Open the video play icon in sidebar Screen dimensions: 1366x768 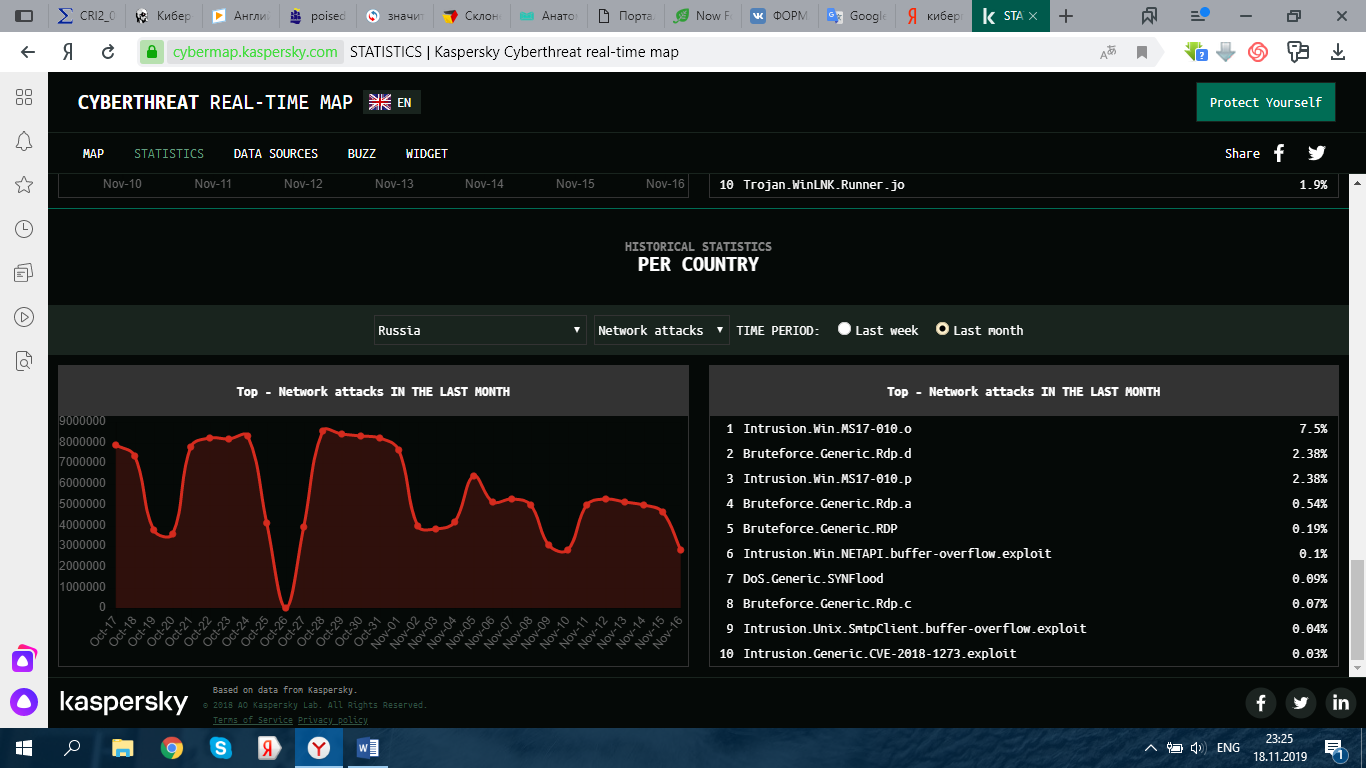(24, 317)
